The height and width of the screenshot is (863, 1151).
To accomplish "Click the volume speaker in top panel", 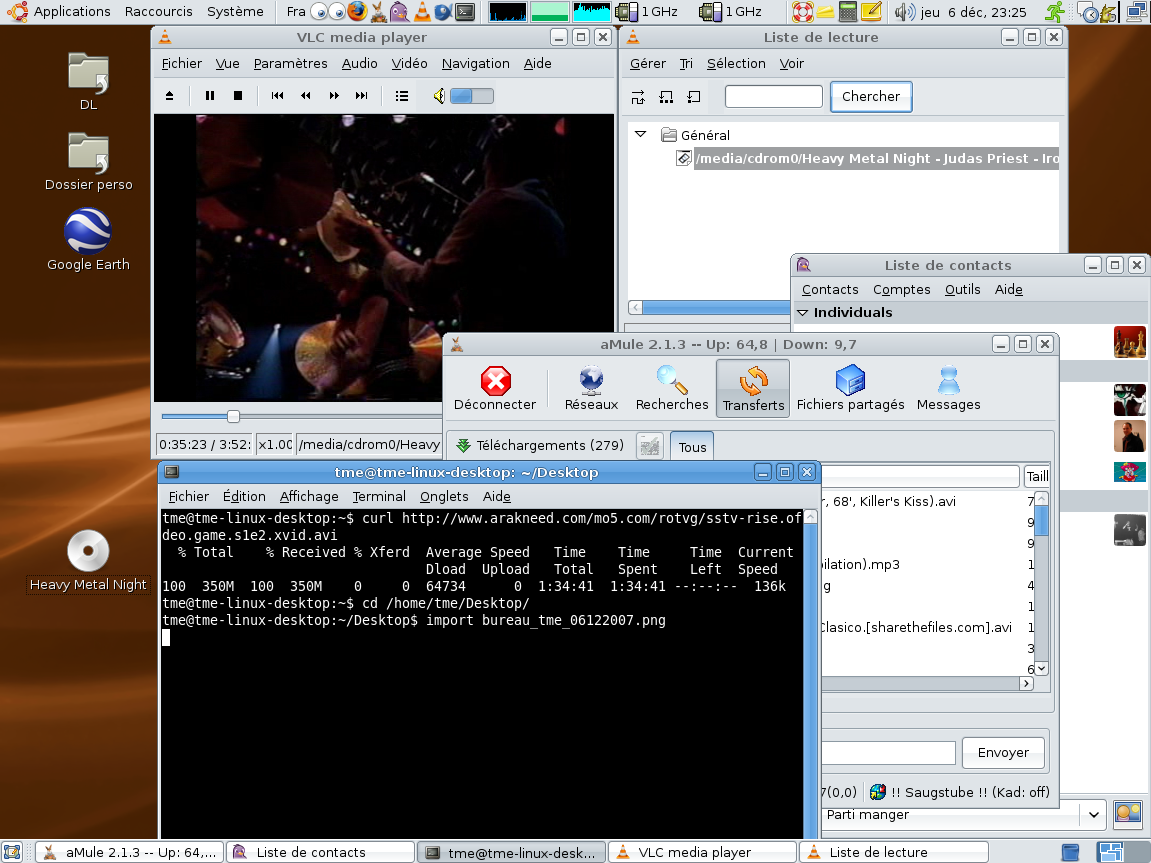I will point(904,11).
